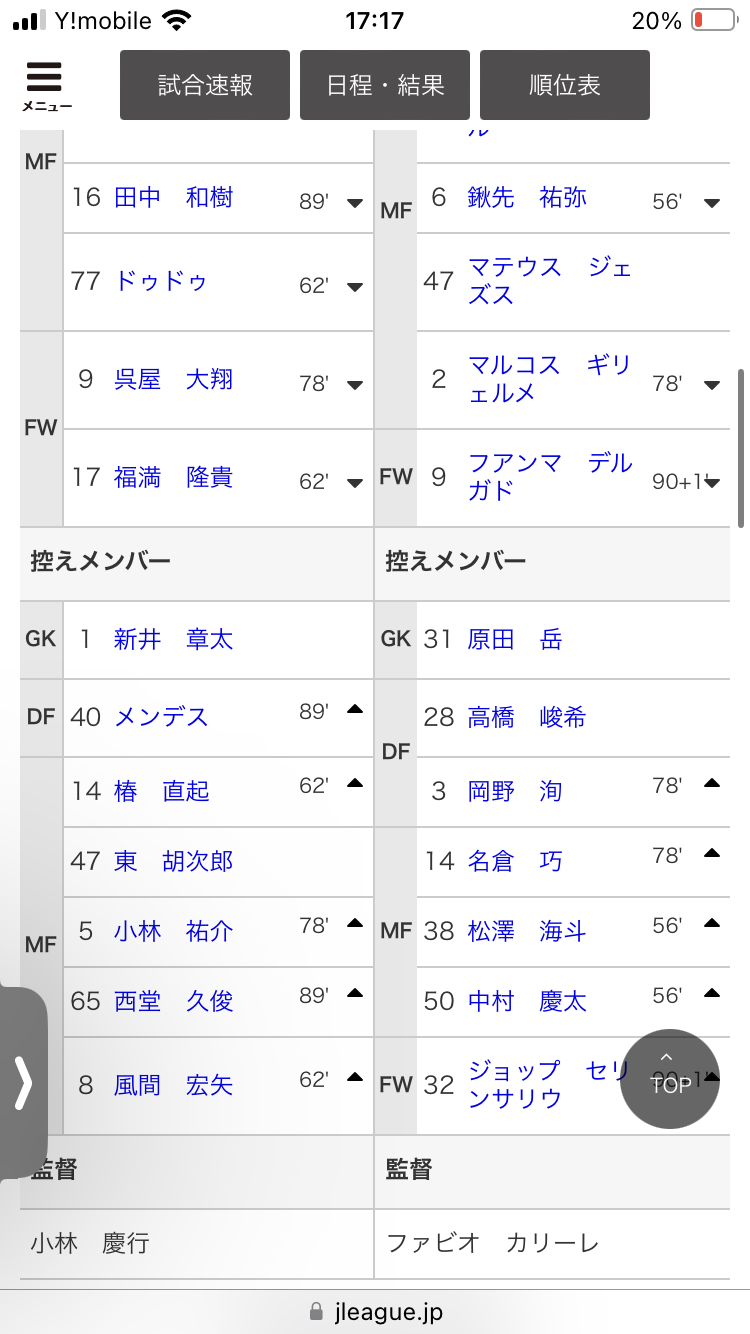
Task: Open the 順位表 standings tab
Action: pyautogui.click(x=565, y=85)
